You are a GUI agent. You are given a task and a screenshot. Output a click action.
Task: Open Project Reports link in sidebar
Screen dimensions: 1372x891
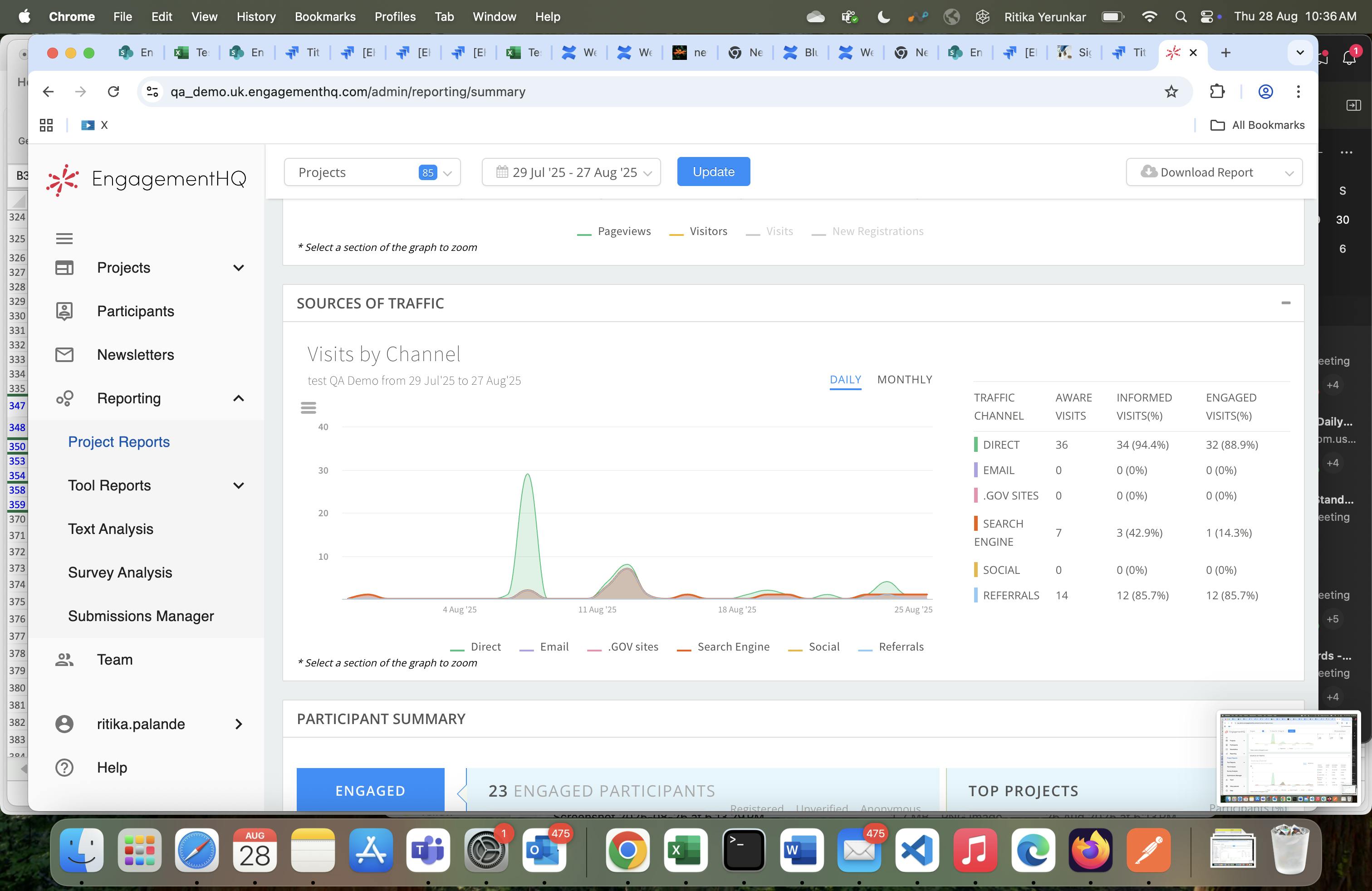pyautogui.click(x=119, y=441)
